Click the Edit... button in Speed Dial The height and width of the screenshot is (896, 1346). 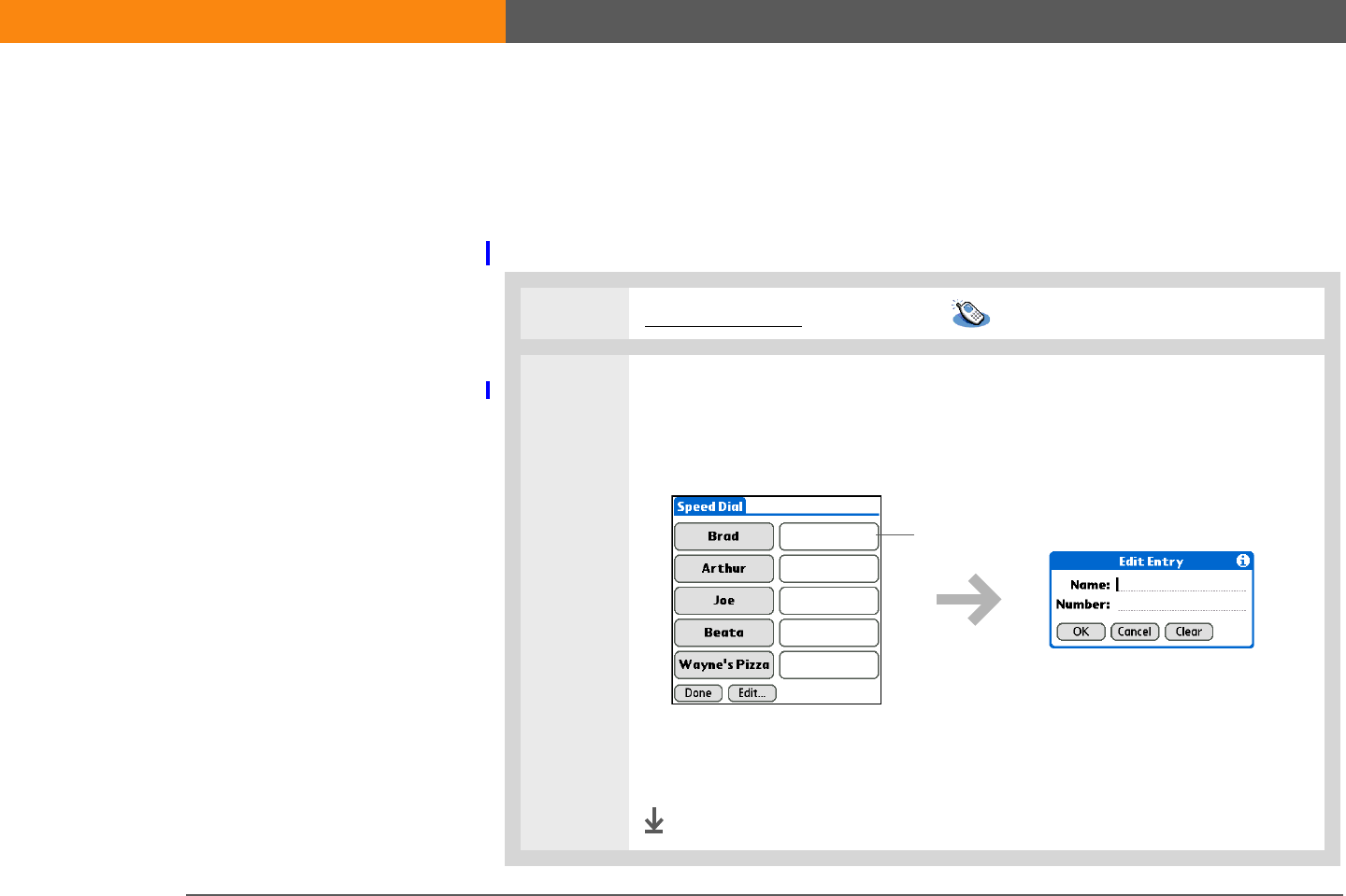tap(752, 693)
